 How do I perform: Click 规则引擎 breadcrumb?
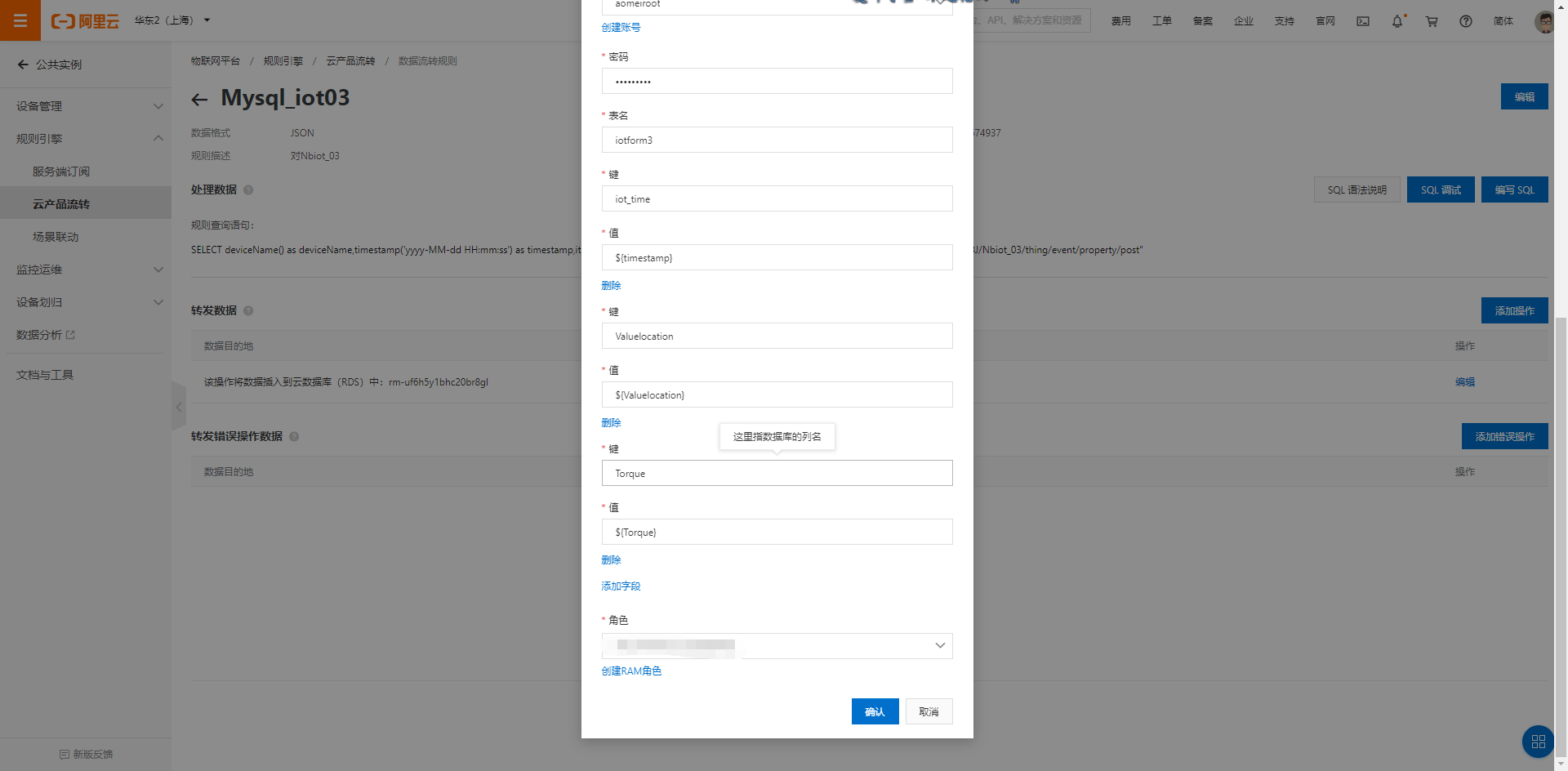pyautogui.click(x=283, y=61)
